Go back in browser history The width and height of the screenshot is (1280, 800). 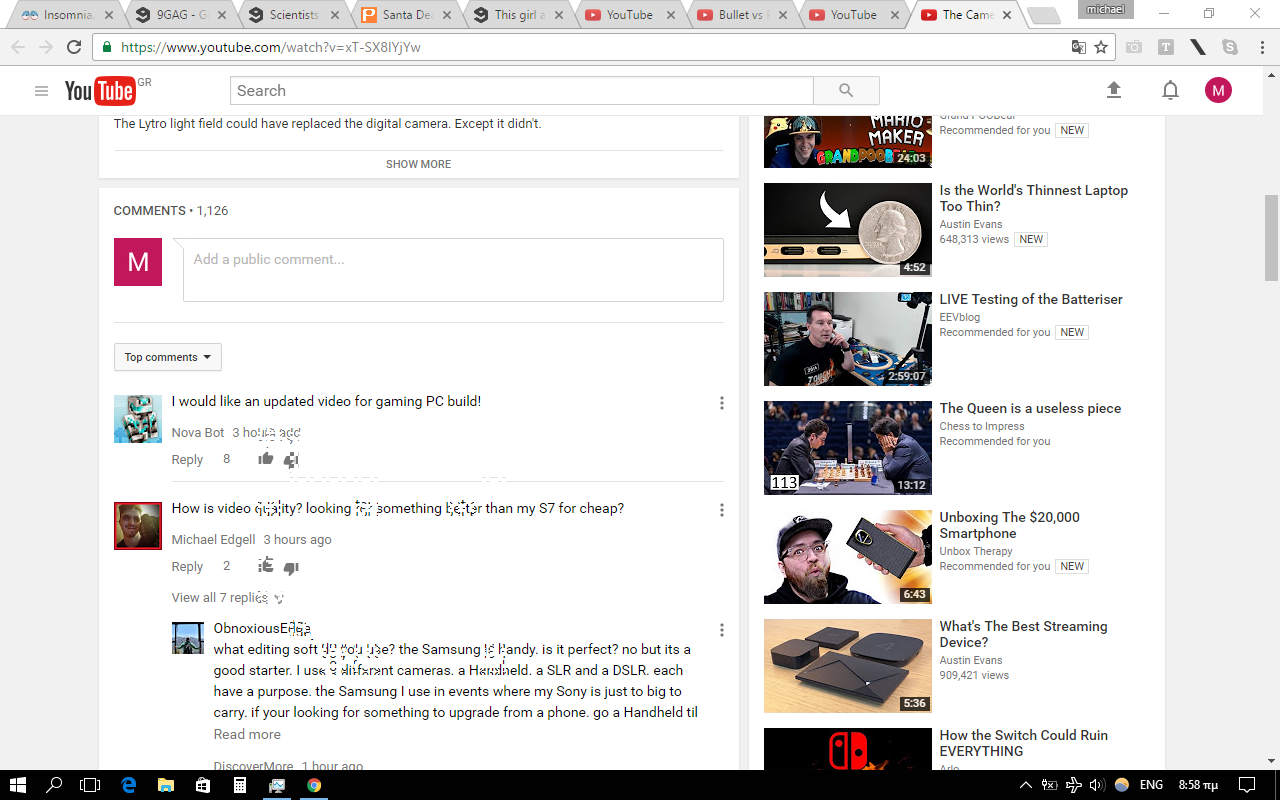pyautogui.click(x=19, y=47)
